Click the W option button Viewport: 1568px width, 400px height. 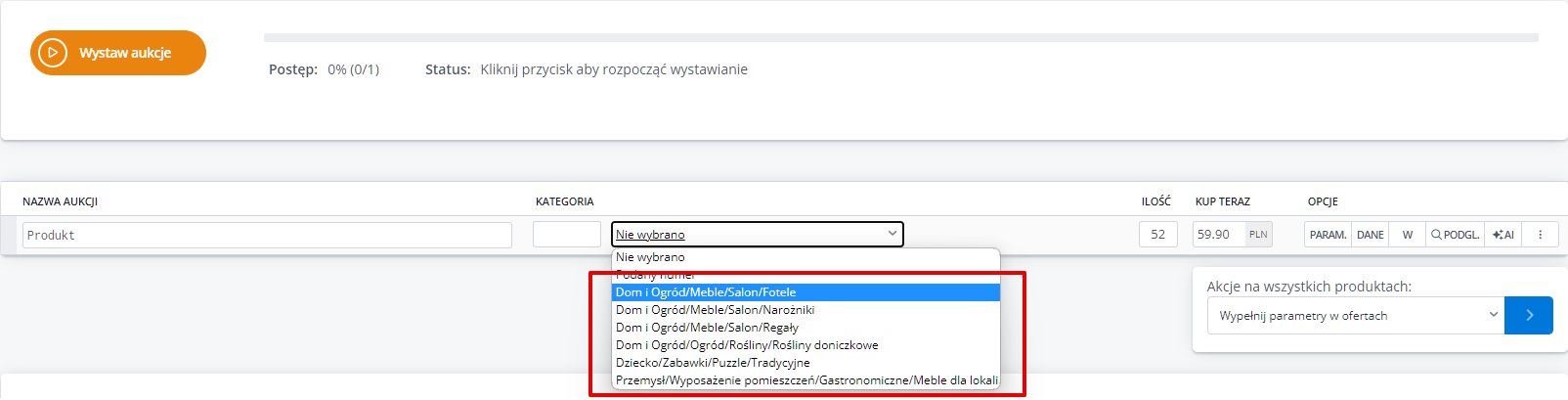1407,235
